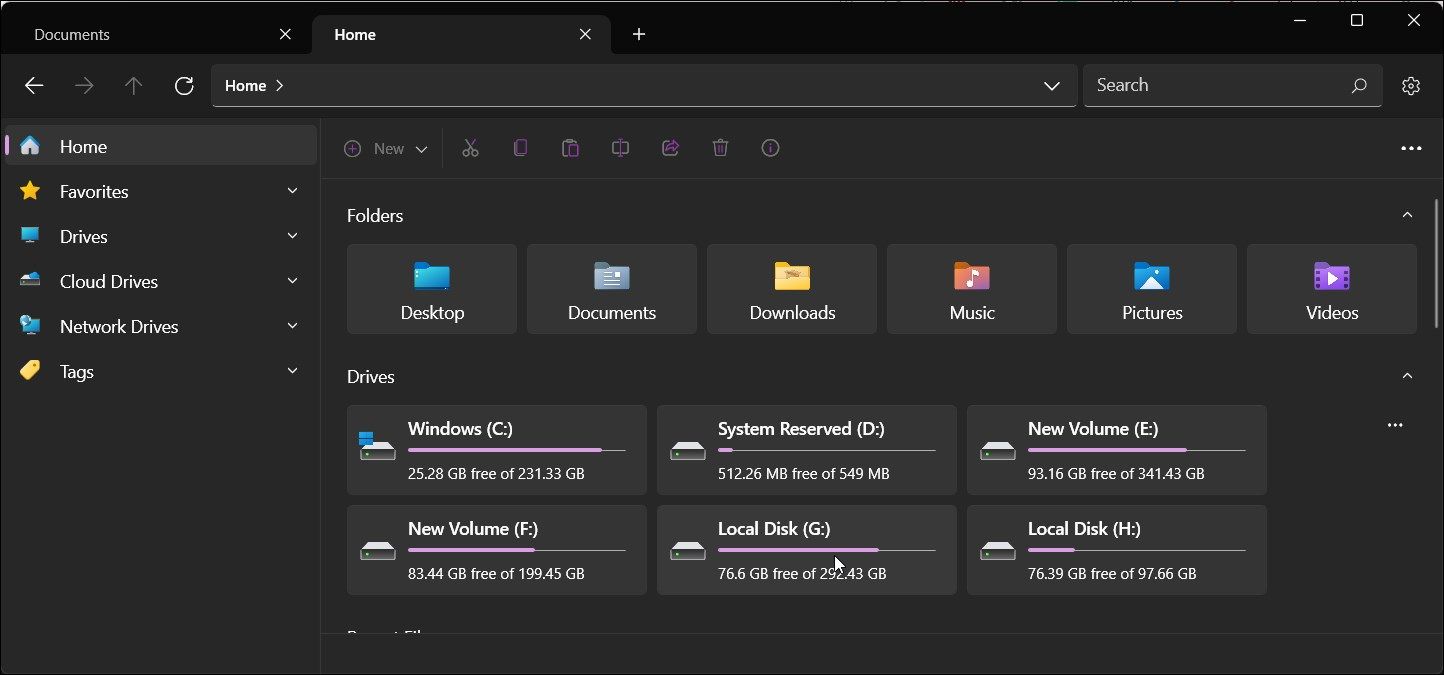Select Home in the sidebar
The width and height of the screenshot is (1444, 675).
pos(160,146)
